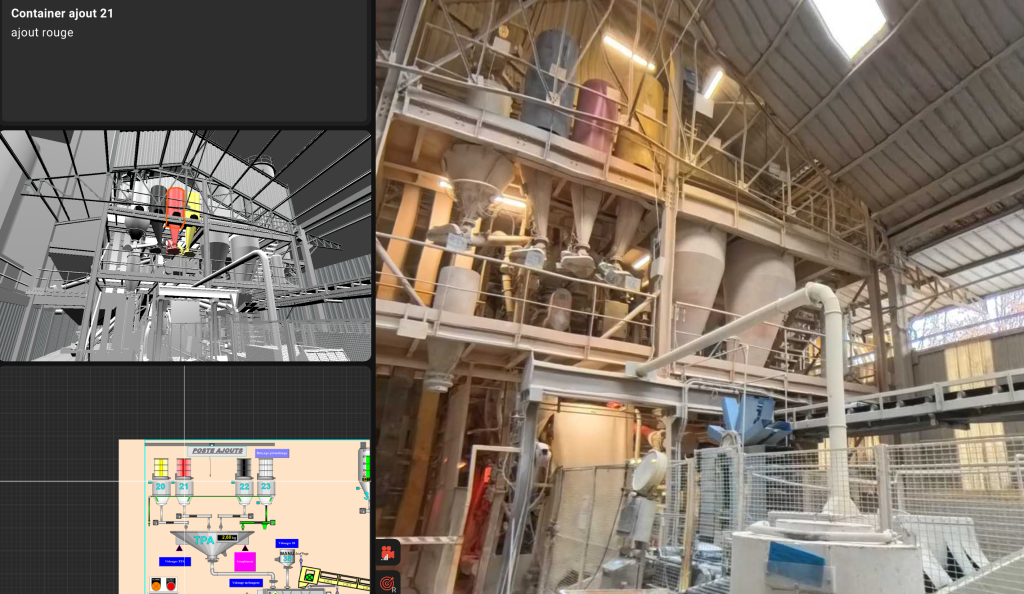Click the blue button below the magenta square
Screen dimensions: 1024x594
[x=246, y=583]
